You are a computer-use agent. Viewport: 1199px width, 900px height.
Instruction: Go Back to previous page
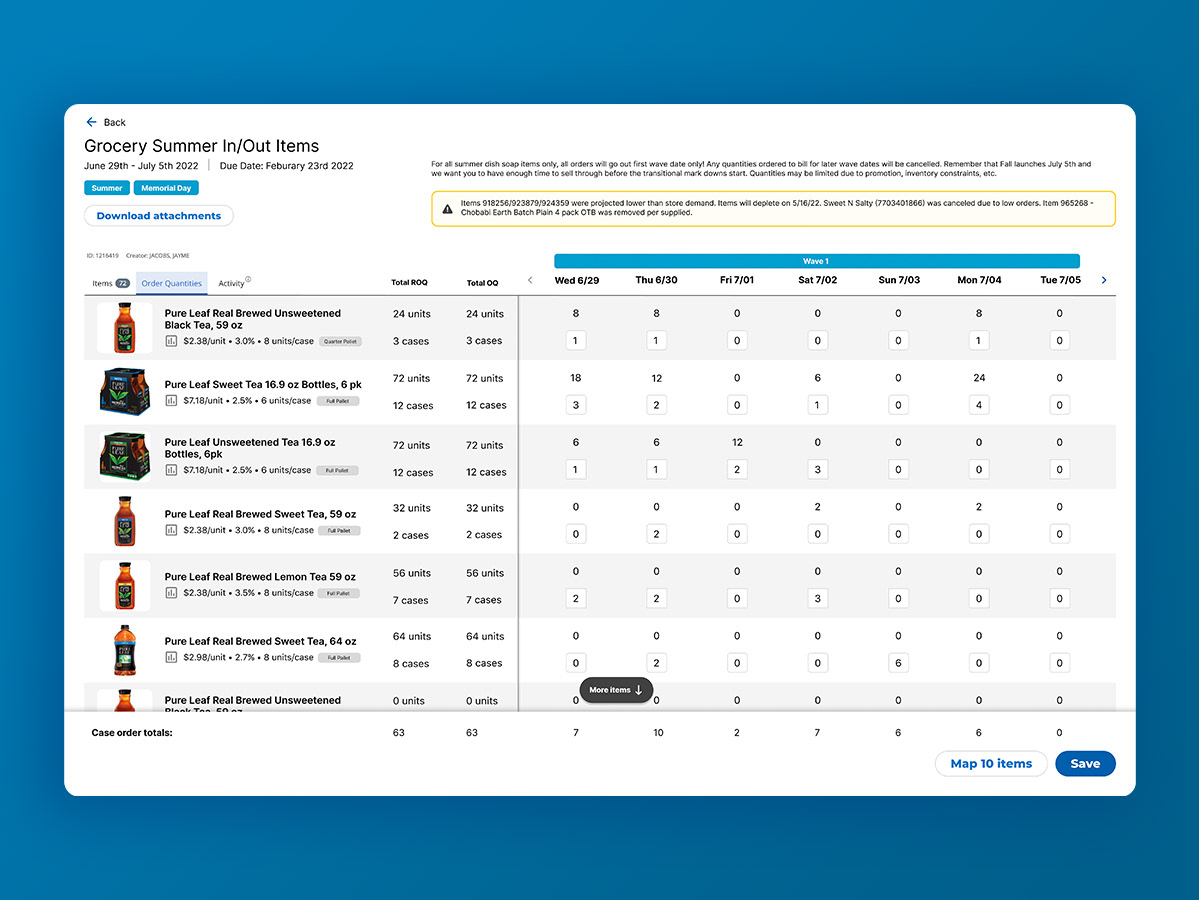click(x=106, y=122)
